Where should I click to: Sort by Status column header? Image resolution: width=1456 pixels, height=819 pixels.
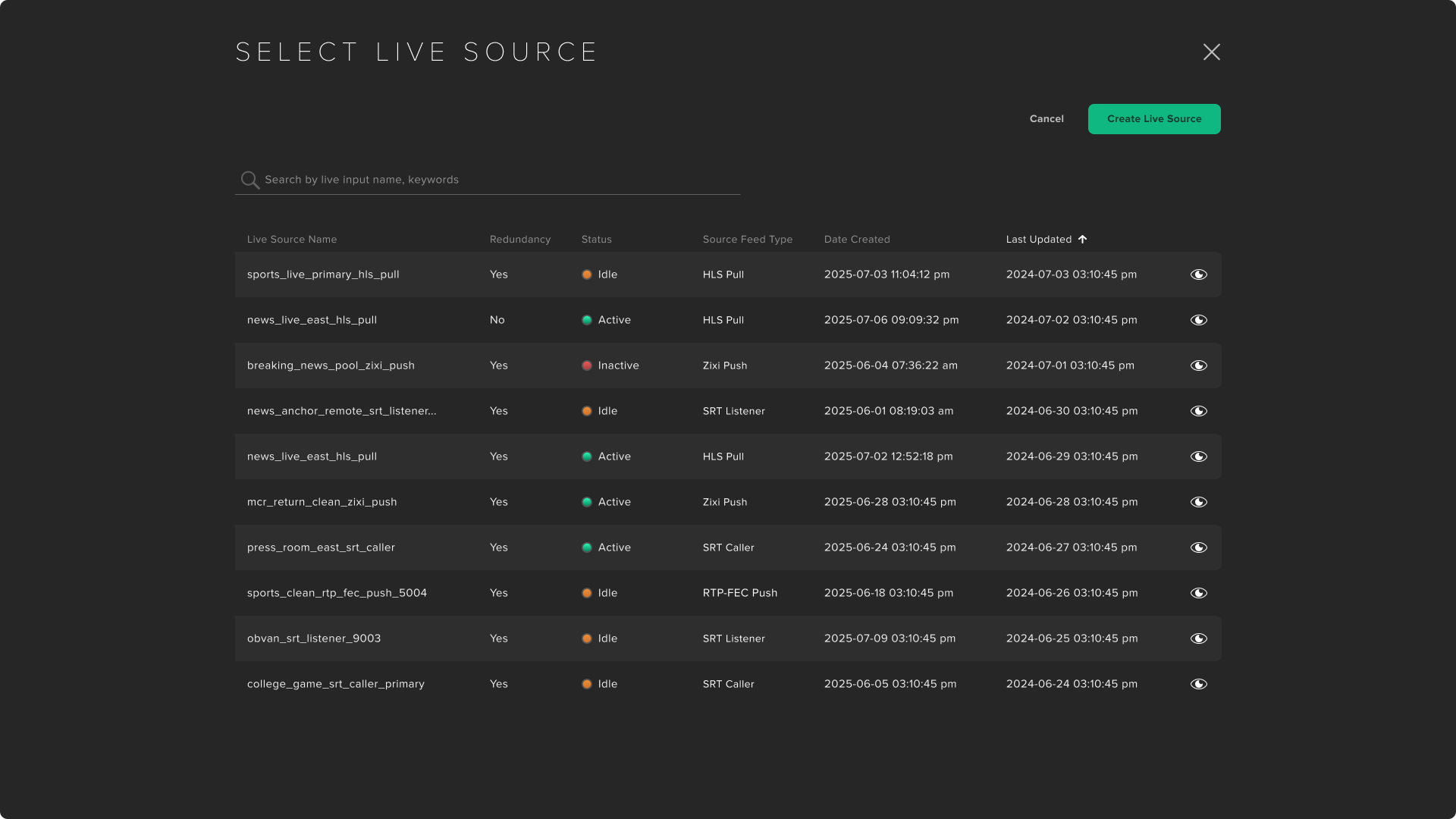tap(596, 240)
